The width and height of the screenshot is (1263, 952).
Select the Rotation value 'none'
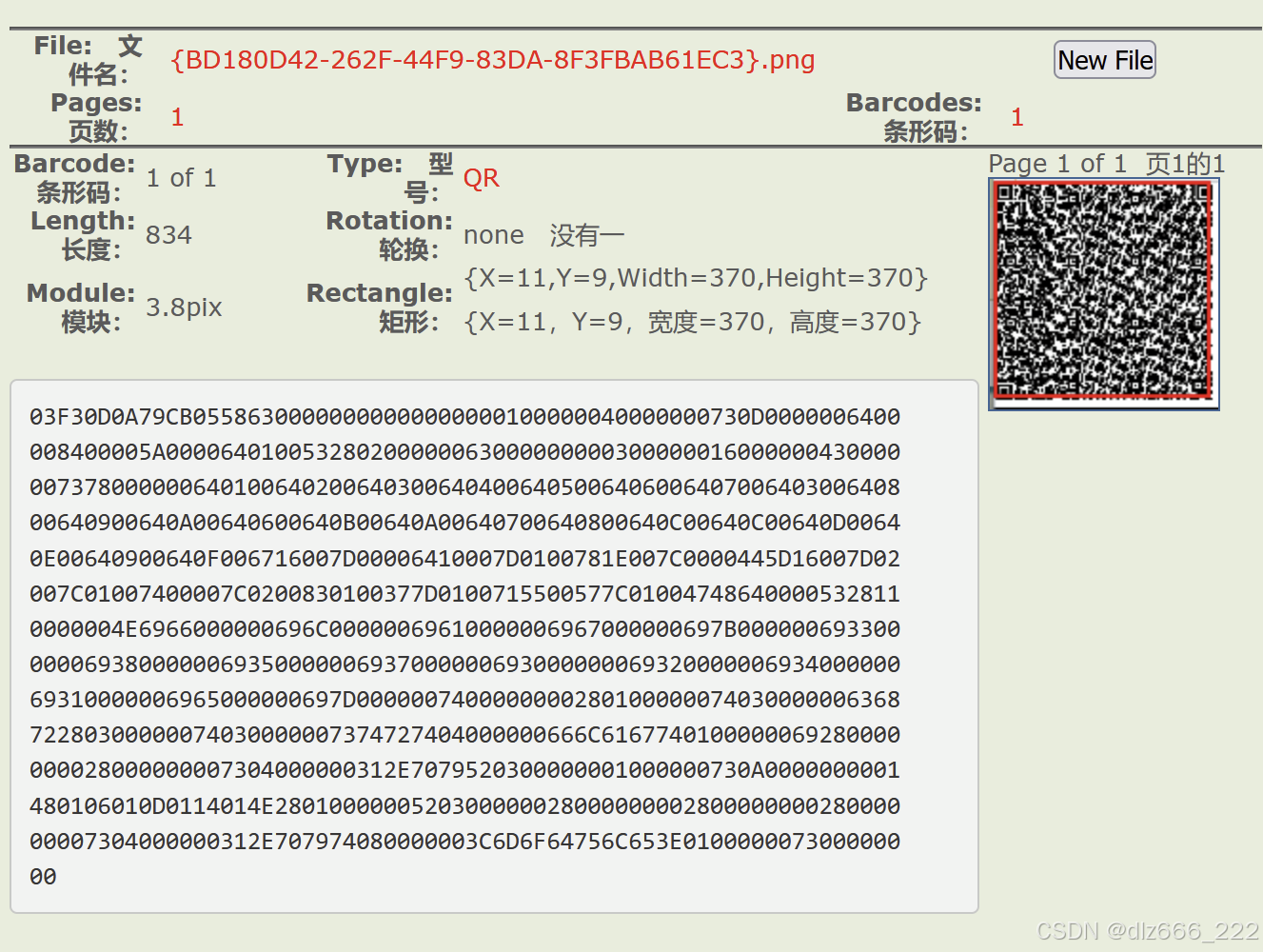(494, 235)
